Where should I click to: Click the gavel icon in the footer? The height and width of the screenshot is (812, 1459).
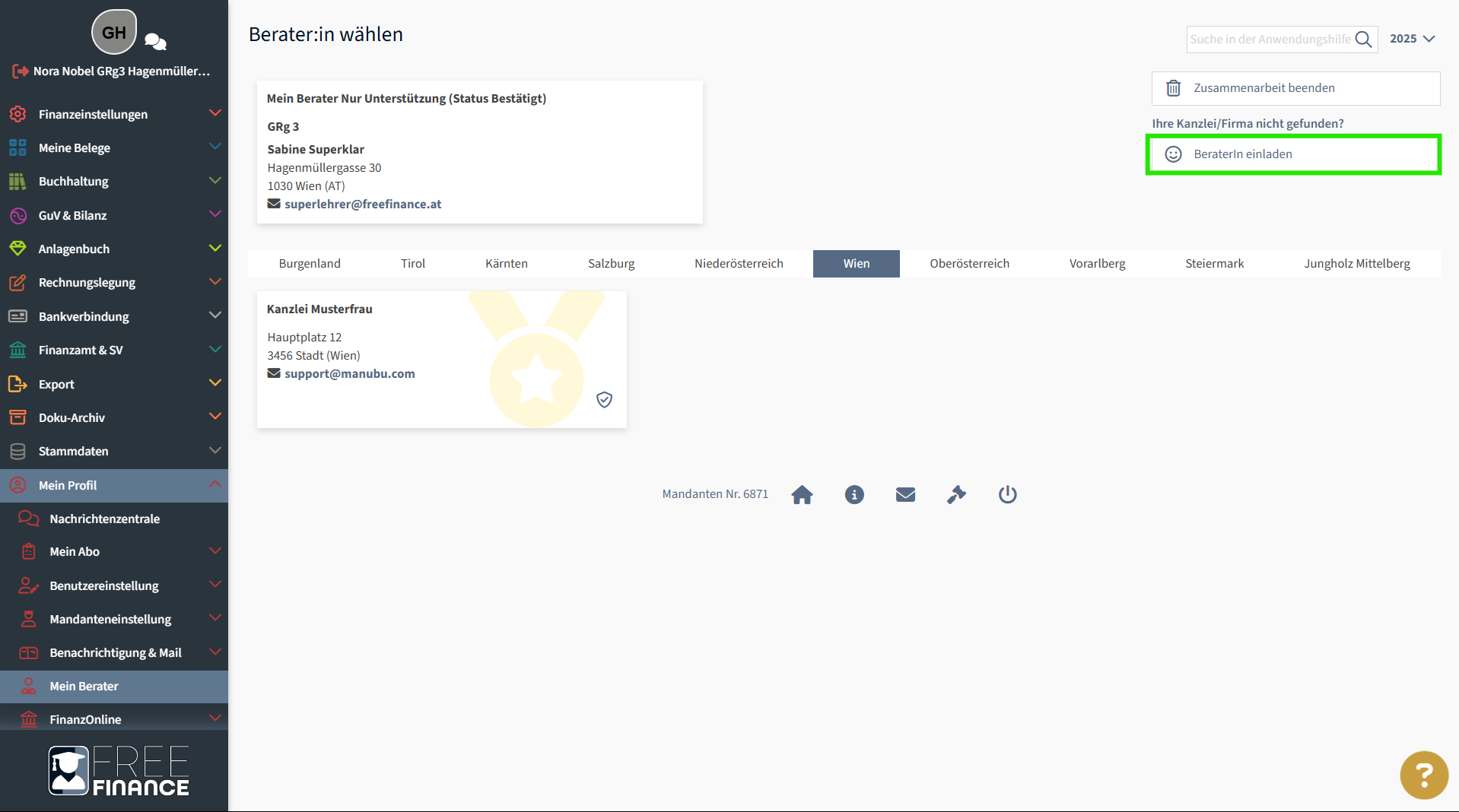(x=956, y=495)
